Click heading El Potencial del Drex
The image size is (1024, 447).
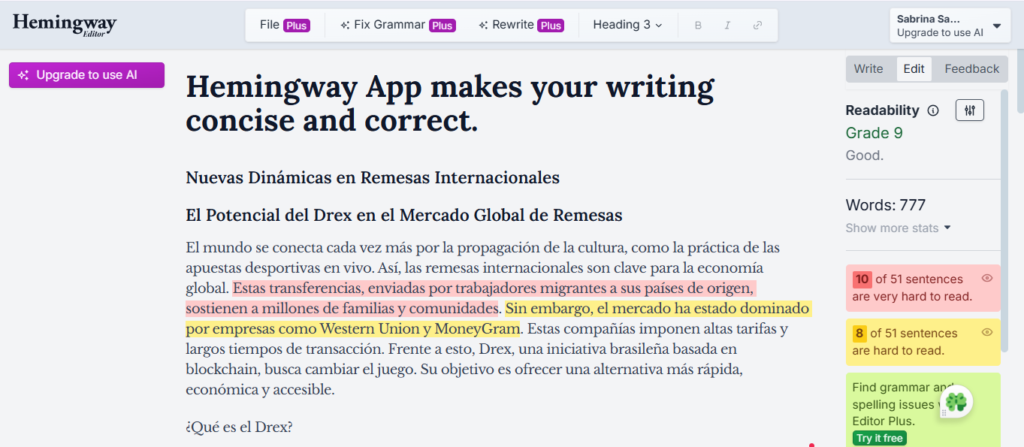(x=404, y=215)
